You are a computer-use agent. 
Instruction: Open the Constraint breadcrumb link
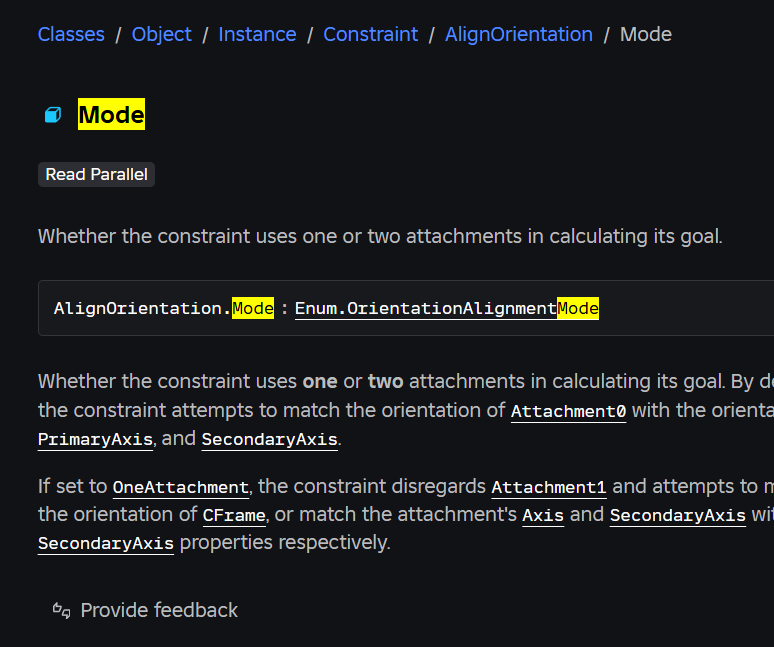coord(370,35)
